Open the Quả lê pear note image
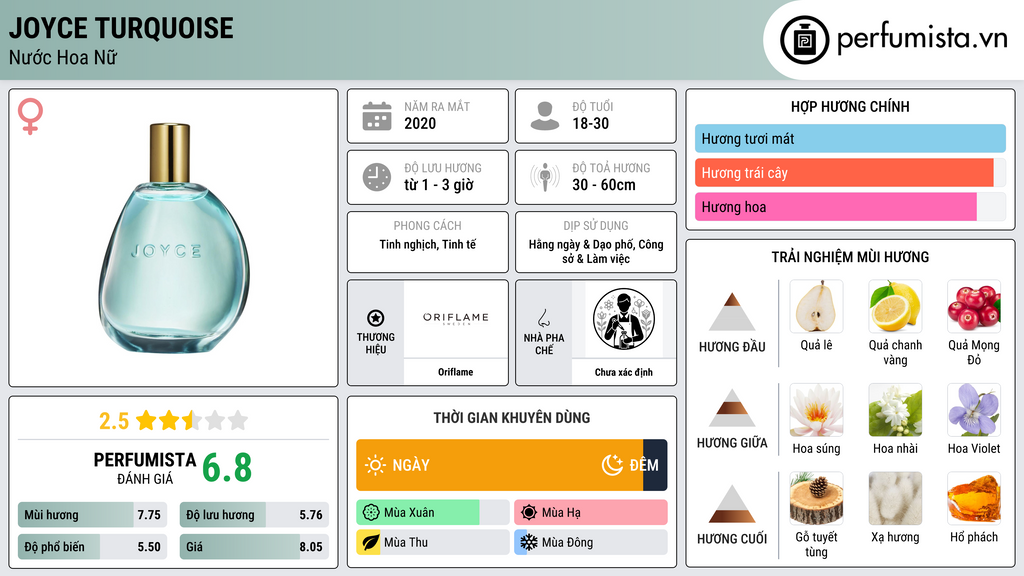Image resolution: width=1024 pixels, height=576 pixels. click(816, 306)
